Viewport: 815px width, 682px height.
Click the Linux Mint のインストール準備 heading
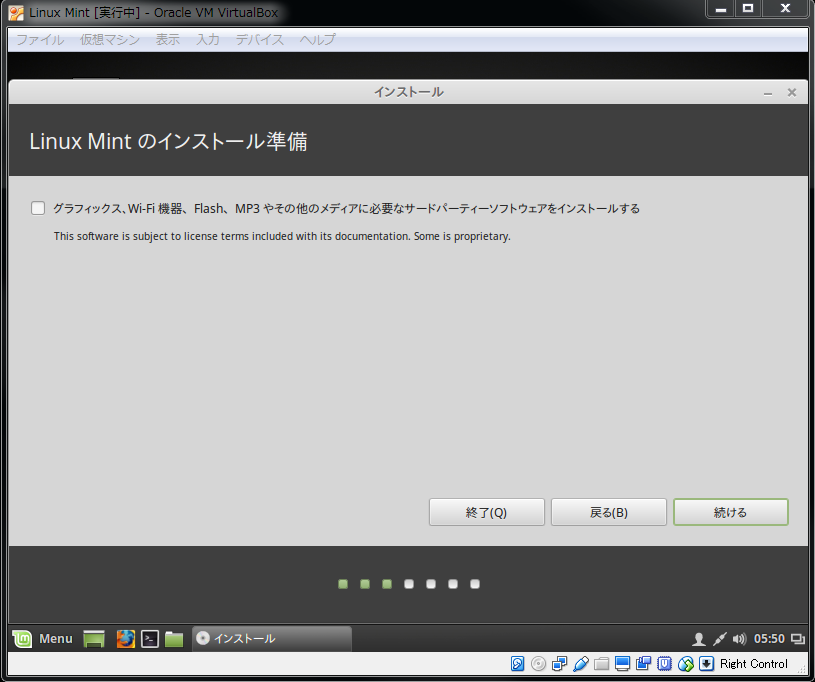point(168,141)
